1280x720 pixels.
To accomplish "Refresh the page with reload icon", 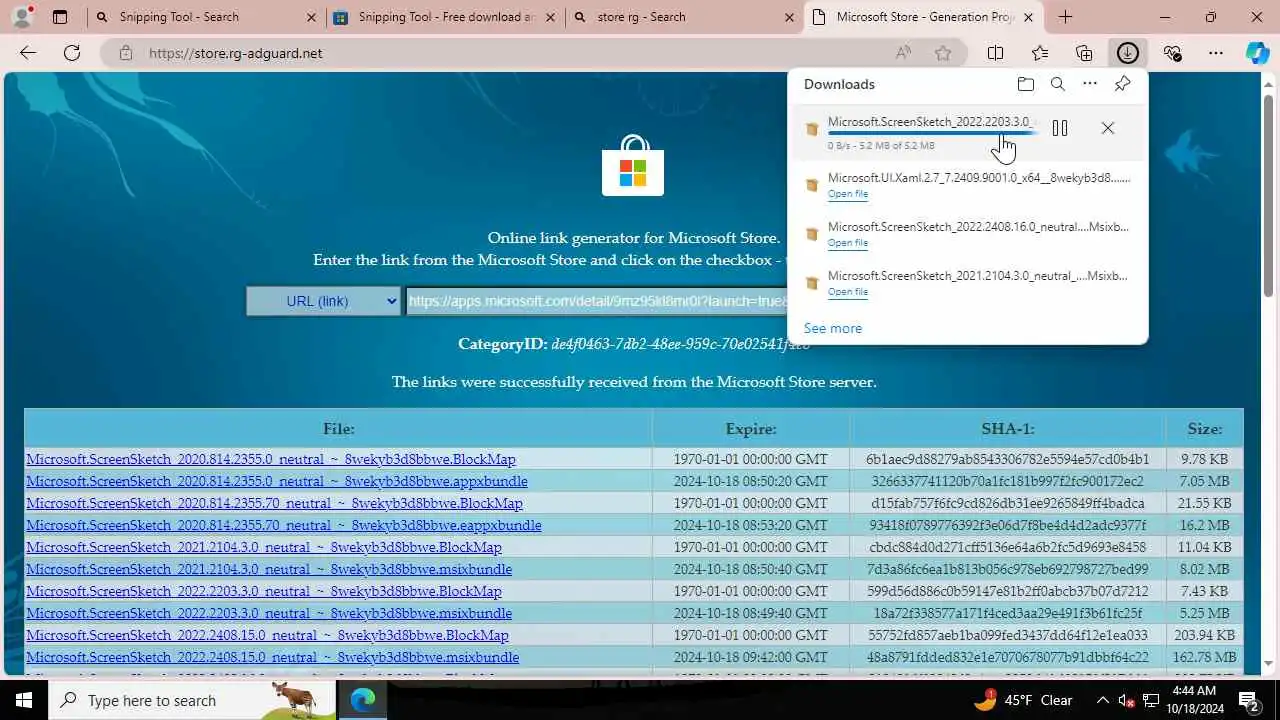I will [72, 53].
